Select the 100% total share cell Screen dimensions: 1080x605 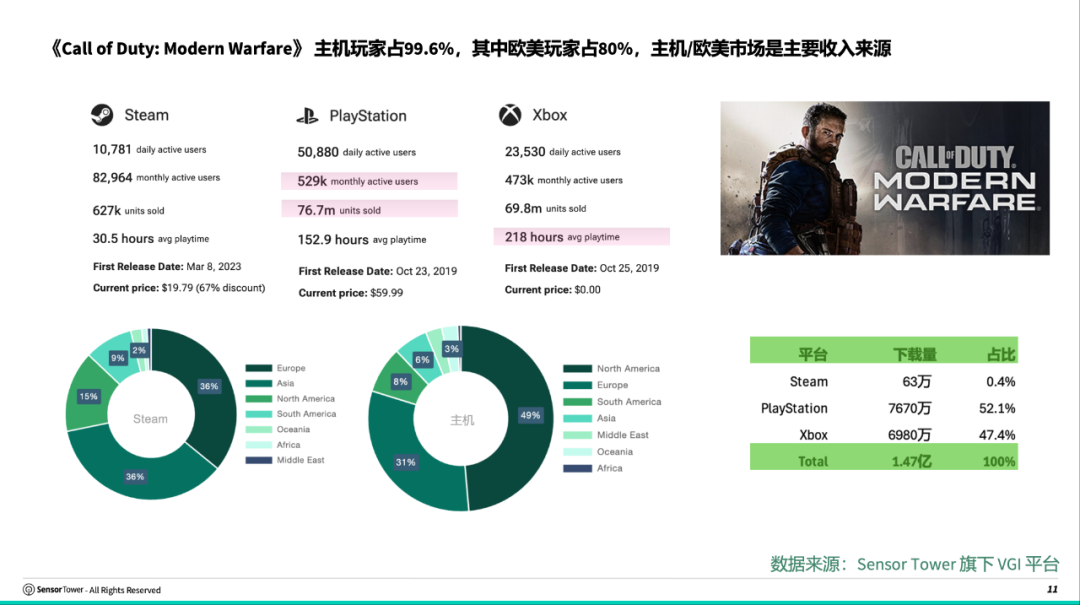coord(999,461)
